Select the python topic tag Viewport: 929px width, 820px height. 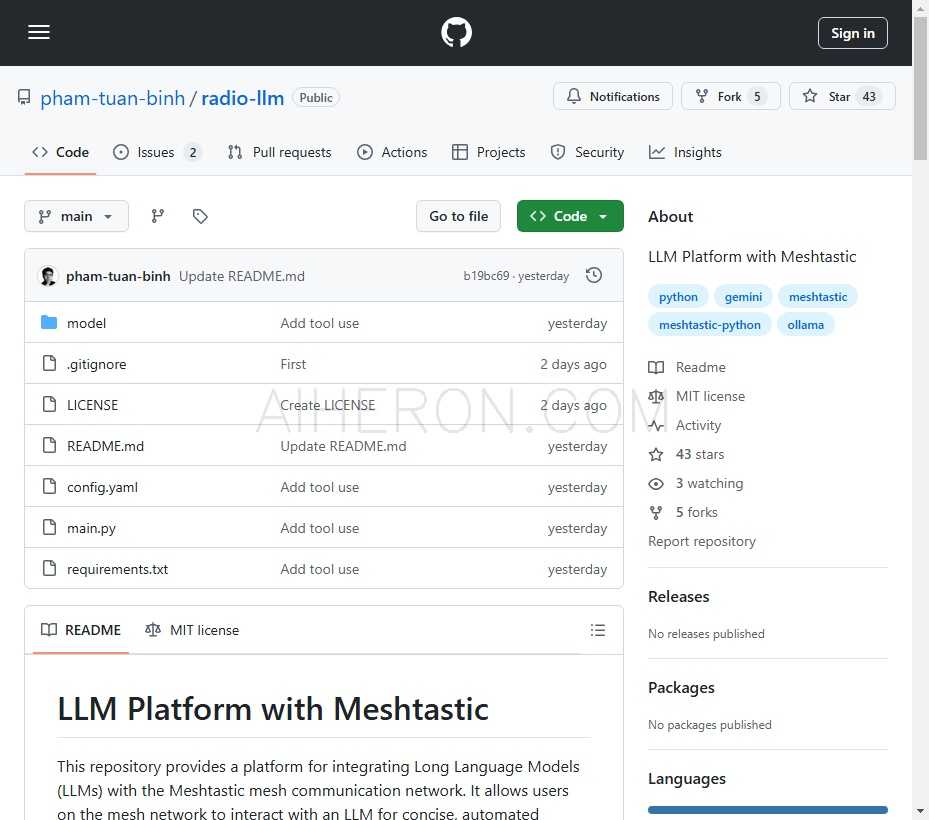678,297
